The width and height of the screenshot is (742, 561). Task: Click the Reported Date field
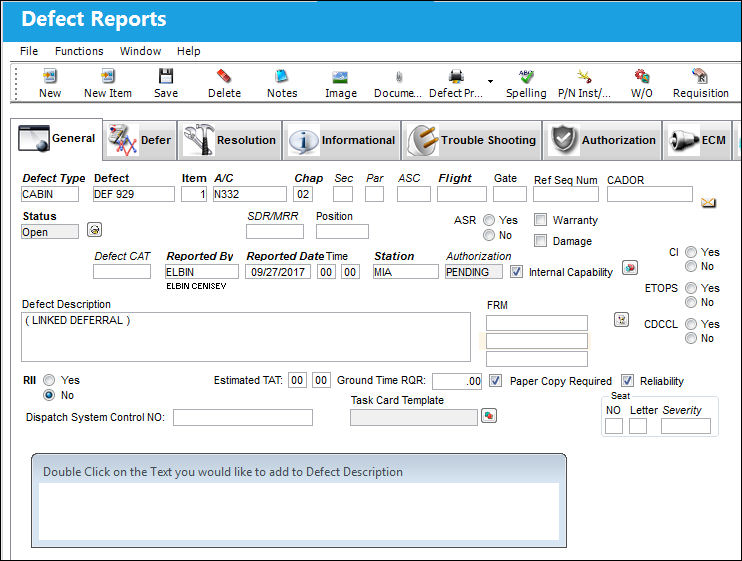point(278,272)
